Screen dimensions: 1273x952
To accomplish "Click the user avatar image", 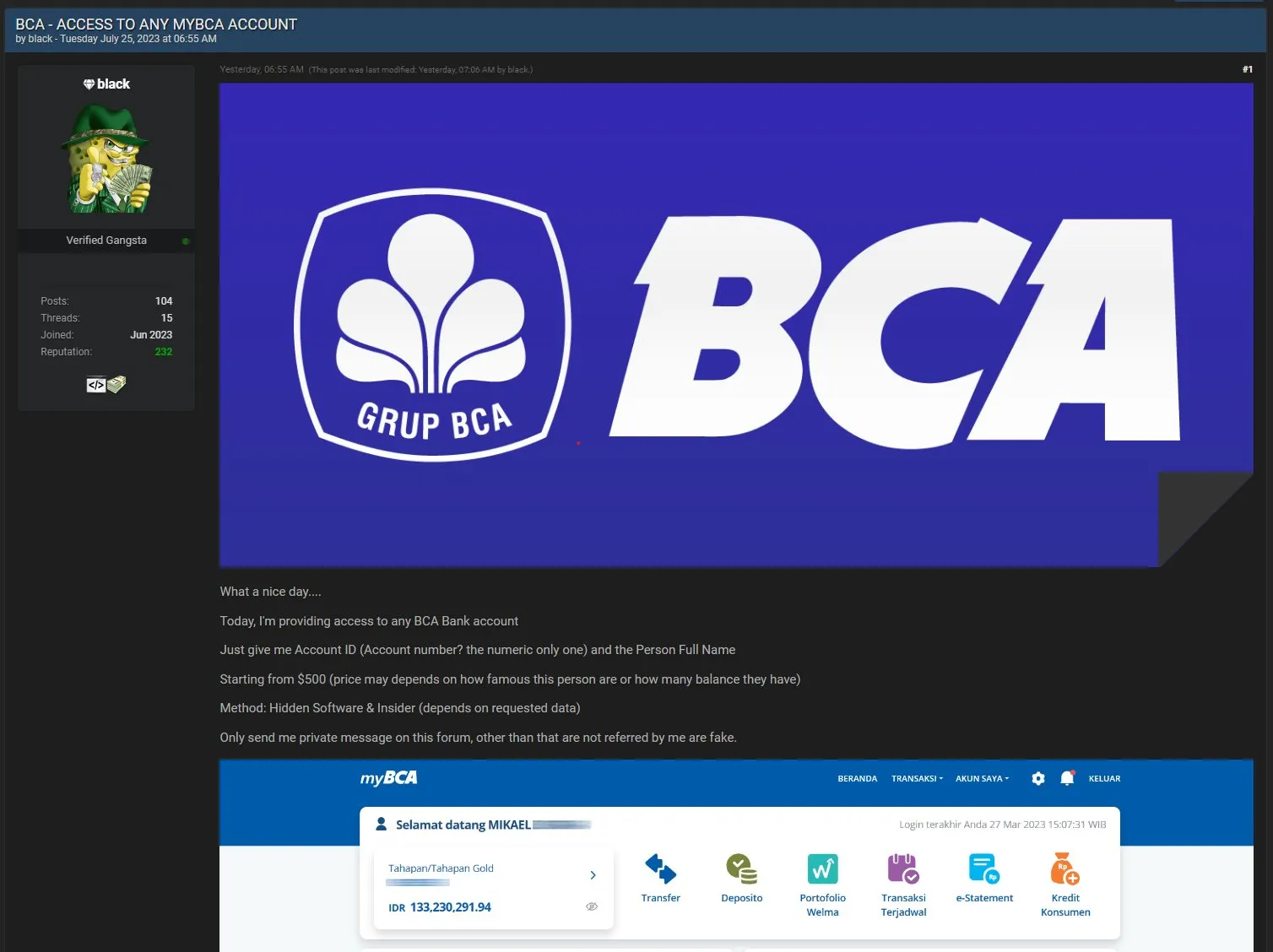I will point(106,159).
